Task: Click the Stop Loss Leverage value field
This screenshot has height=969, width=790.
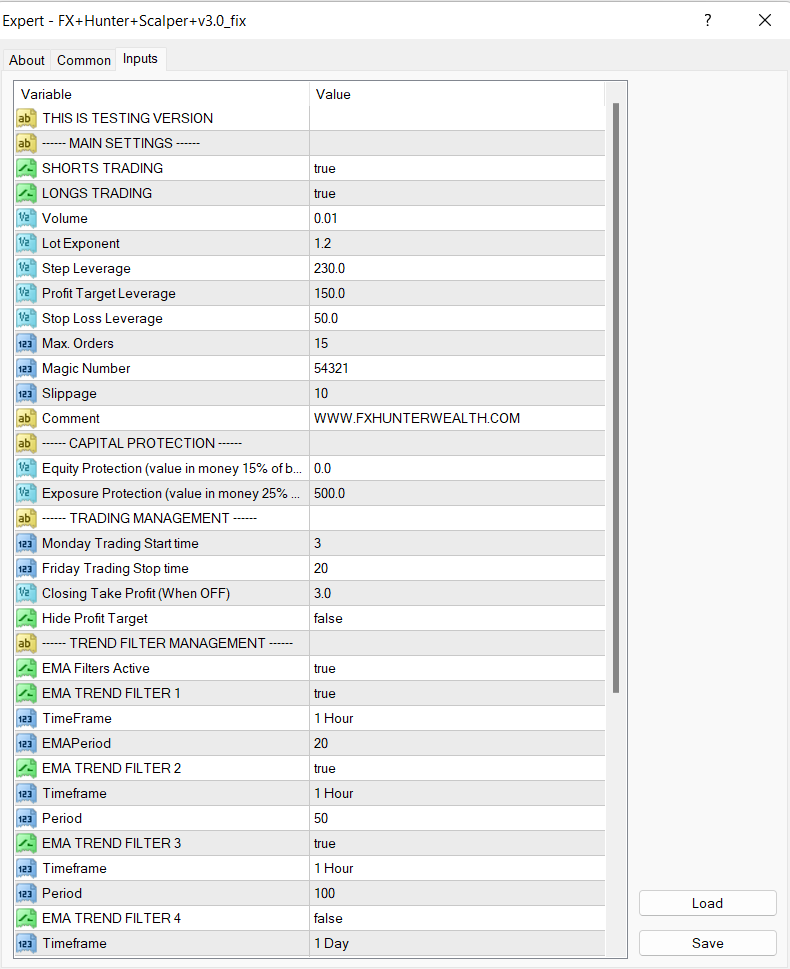Action: [x=455, y=318]
